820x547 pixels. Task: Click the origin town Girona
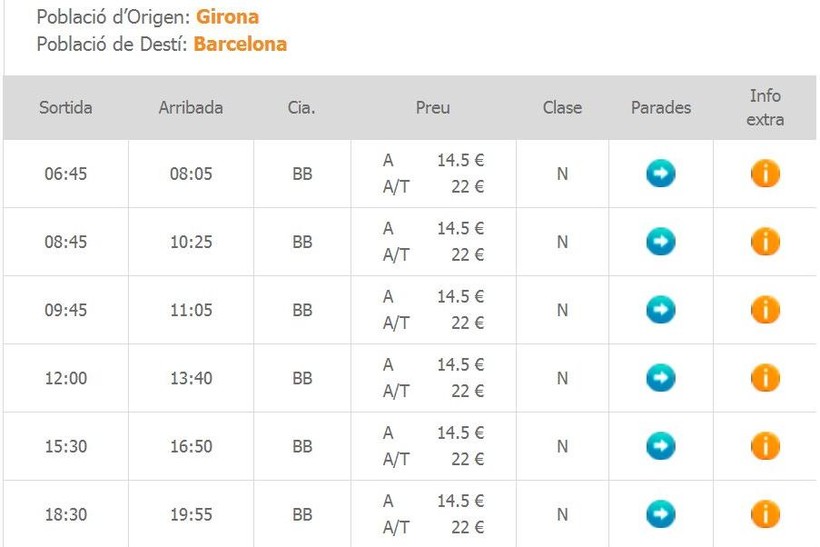tap(227, 17)
